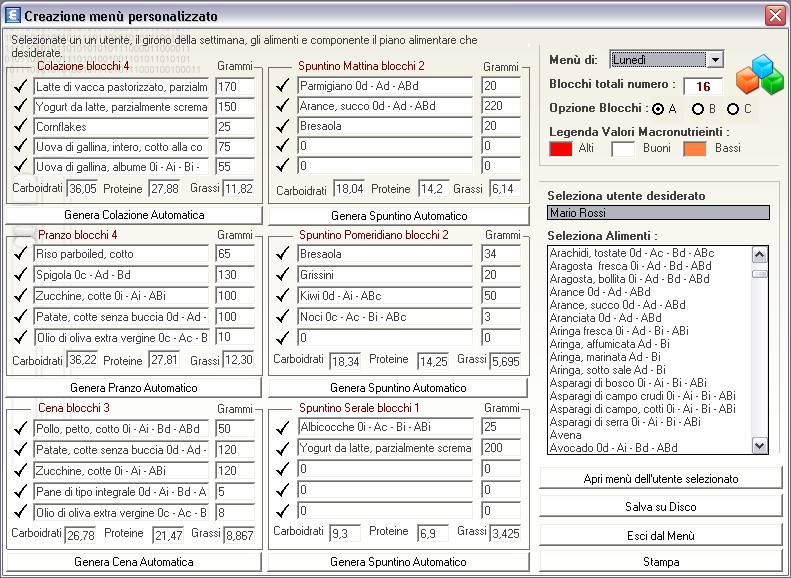Viewport: 791px width, 578px height.
Task: Click checkmark beside Kiwi 0d - Ai - ABc
Action: [x=282, y=295]
